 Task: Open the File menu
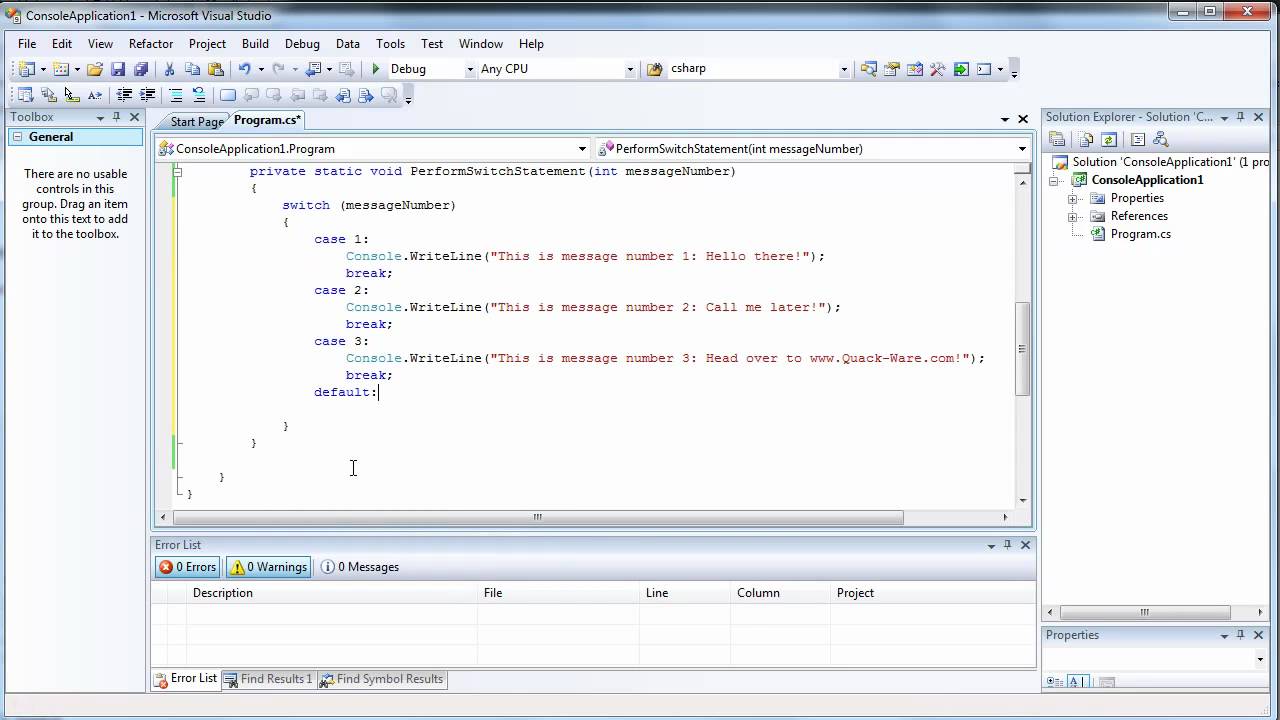coord(27,44)
